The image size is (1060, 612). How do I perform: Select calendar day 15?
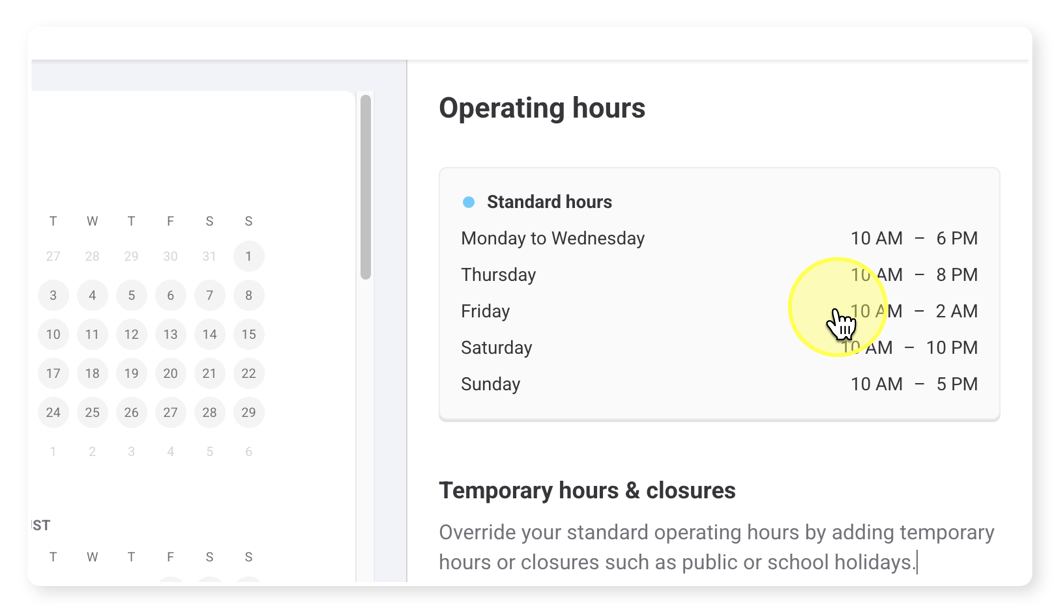tap(249, 334)
